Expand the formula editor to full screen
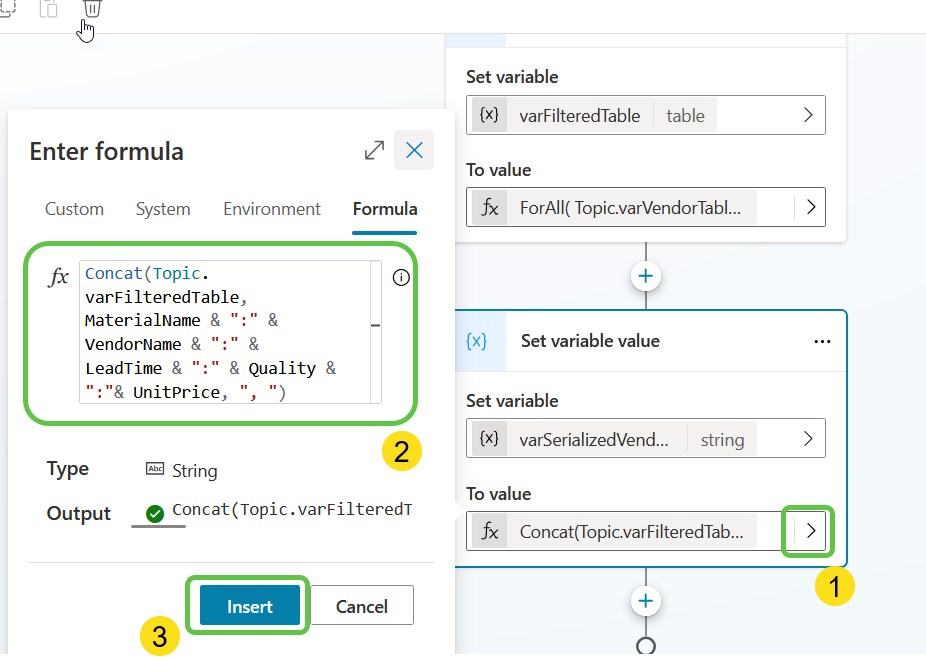 point(374,150)
